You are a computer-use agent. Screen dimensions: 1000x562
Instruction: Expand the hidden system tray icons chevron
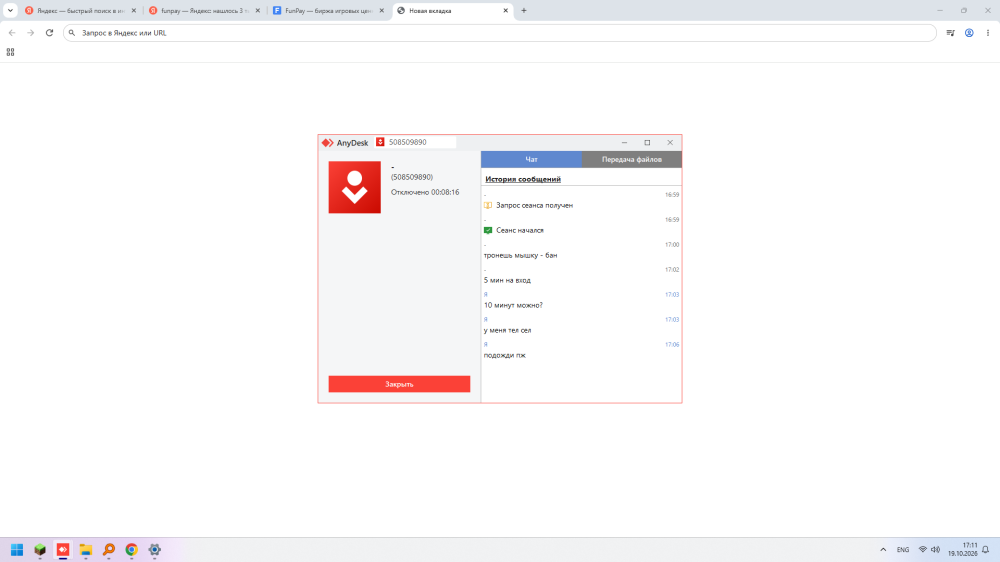pos(883,550)
